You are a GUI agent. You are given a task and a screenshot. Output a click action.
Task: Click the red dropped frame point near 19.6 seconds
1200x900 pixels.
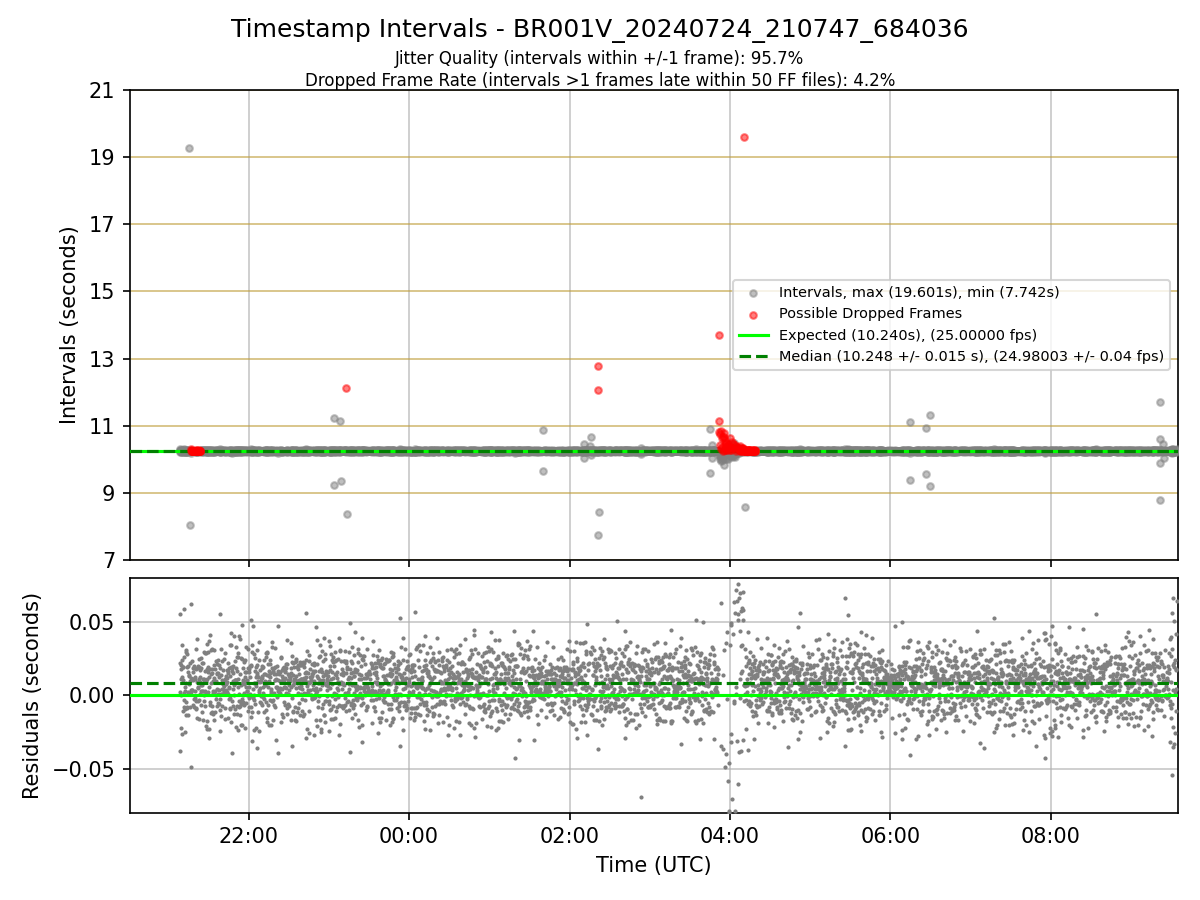point(744,137)
